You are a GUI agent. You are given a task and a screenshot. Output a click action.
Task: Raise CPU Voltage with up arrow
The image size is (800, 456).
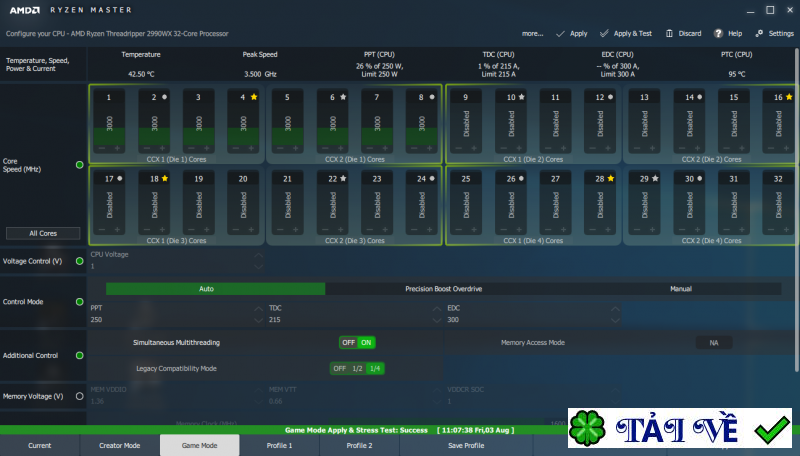(x=259, y=256)
